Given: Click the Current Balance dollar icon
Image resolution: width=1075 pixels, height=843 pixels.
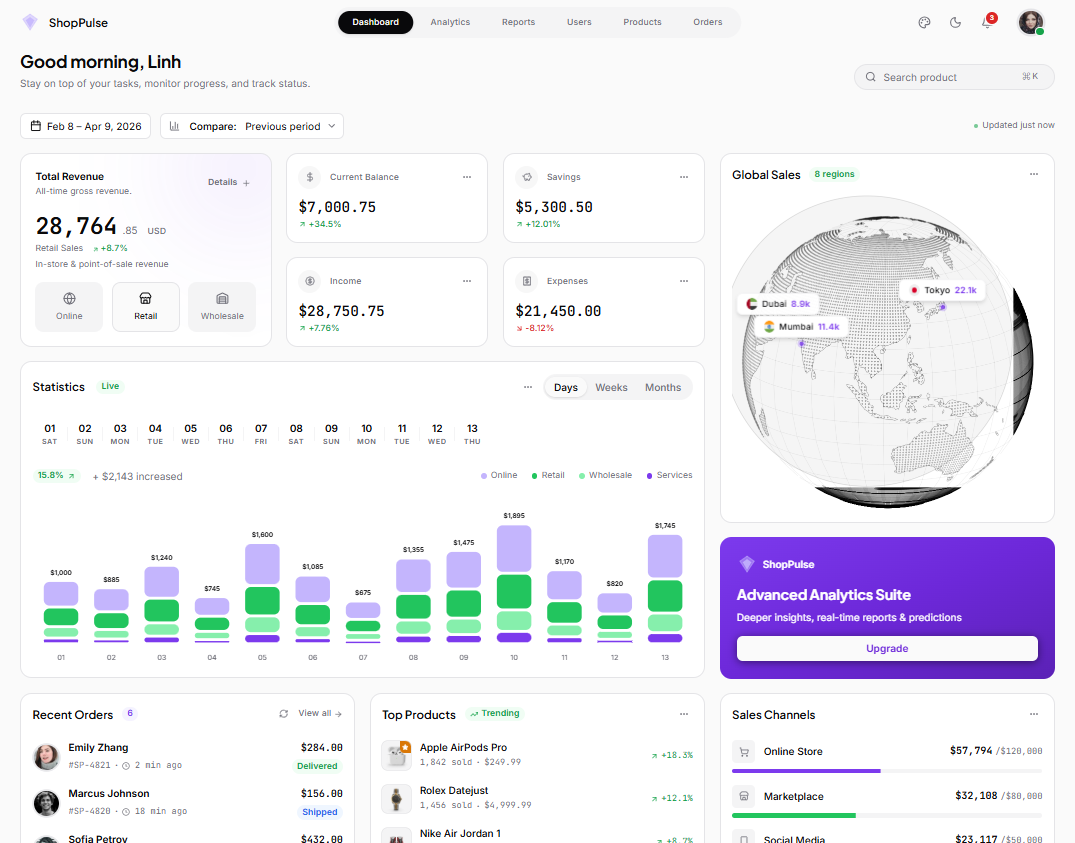Looking at the screenshot, I should tap(310, 177).
